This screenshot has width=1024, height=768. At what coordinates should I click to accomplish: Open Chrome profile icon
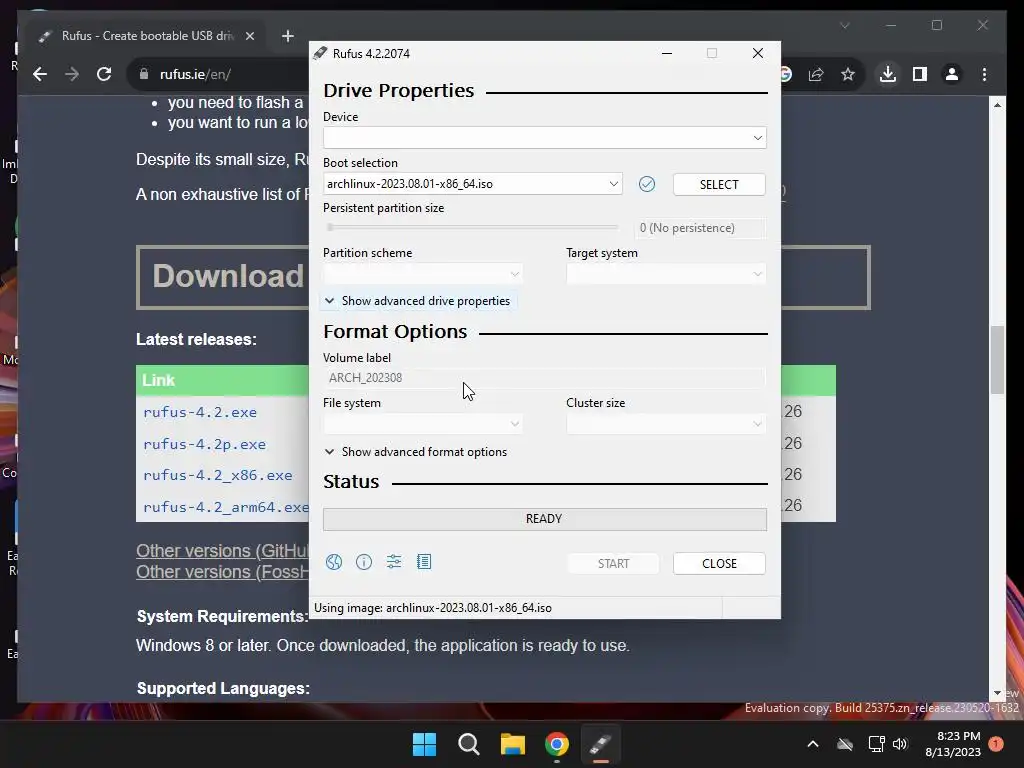952,74
